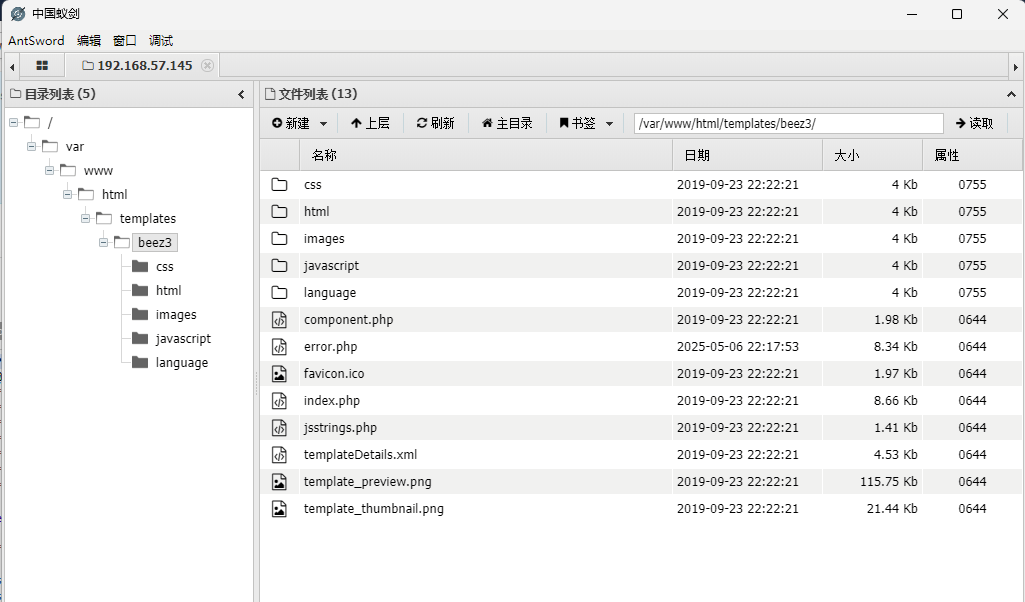Click the 新建 button
This screenshot has height=602, width=1025.
[x=291, y=123]
